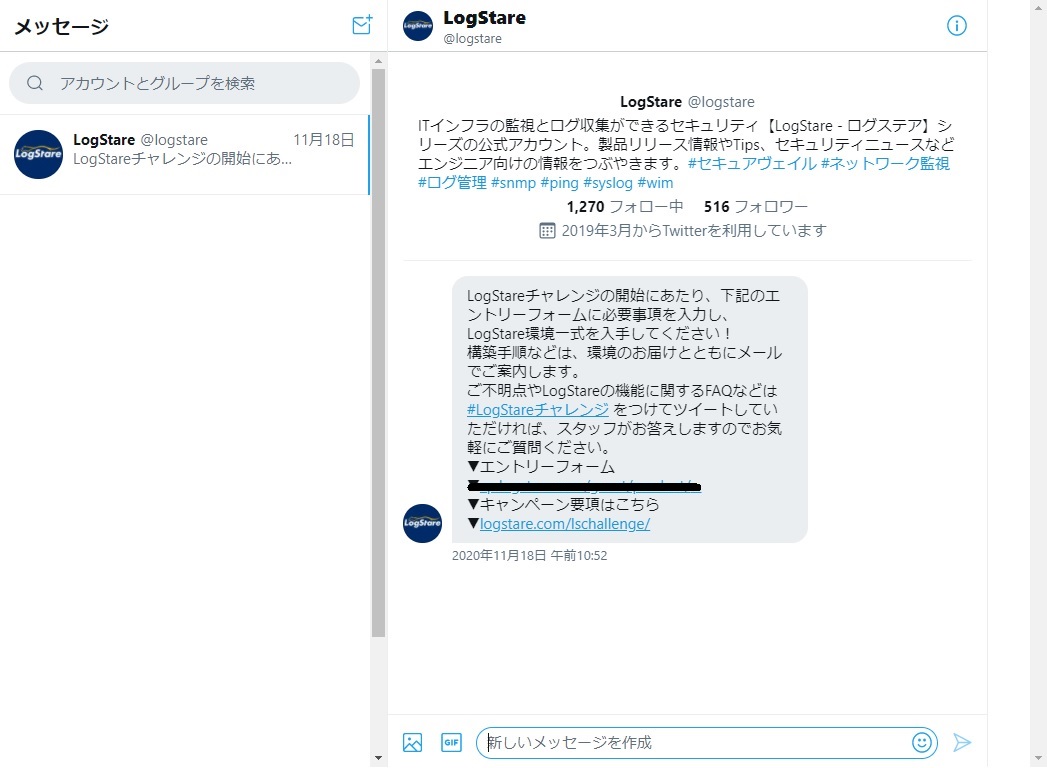
Task: Click the page scrollbar down arrow at far right
Action: coord(1038,758)
